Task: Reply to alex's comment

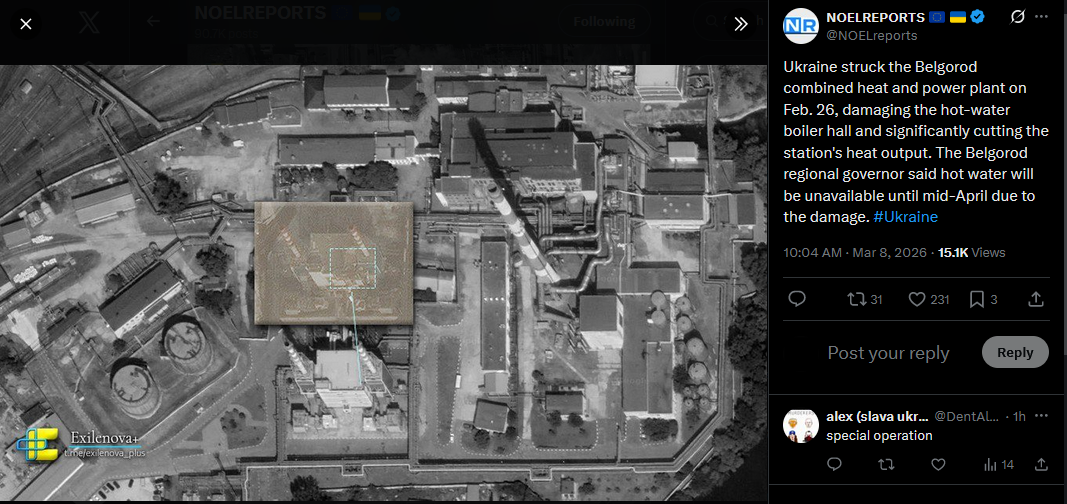Action: coord(834,465)
